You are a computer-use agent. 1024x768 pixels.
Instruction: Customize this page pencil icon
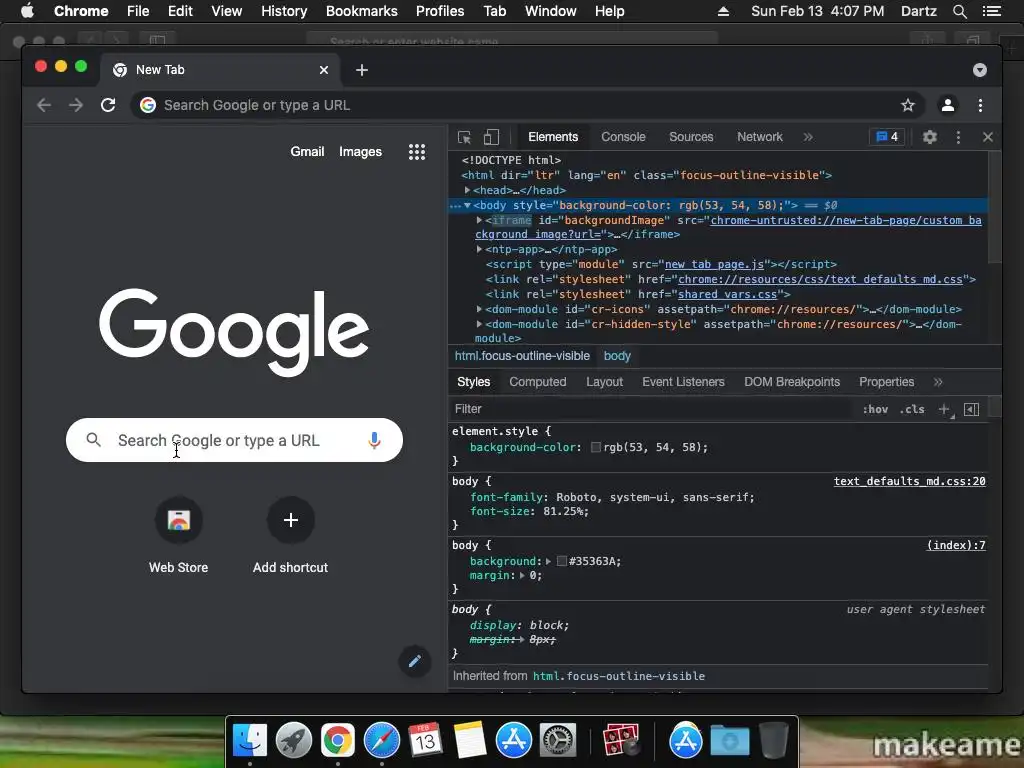[x=414, y=662]
